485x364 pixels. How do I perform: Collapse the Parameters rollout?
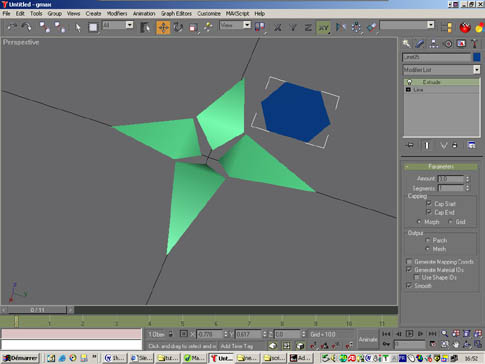pos(441,166)
